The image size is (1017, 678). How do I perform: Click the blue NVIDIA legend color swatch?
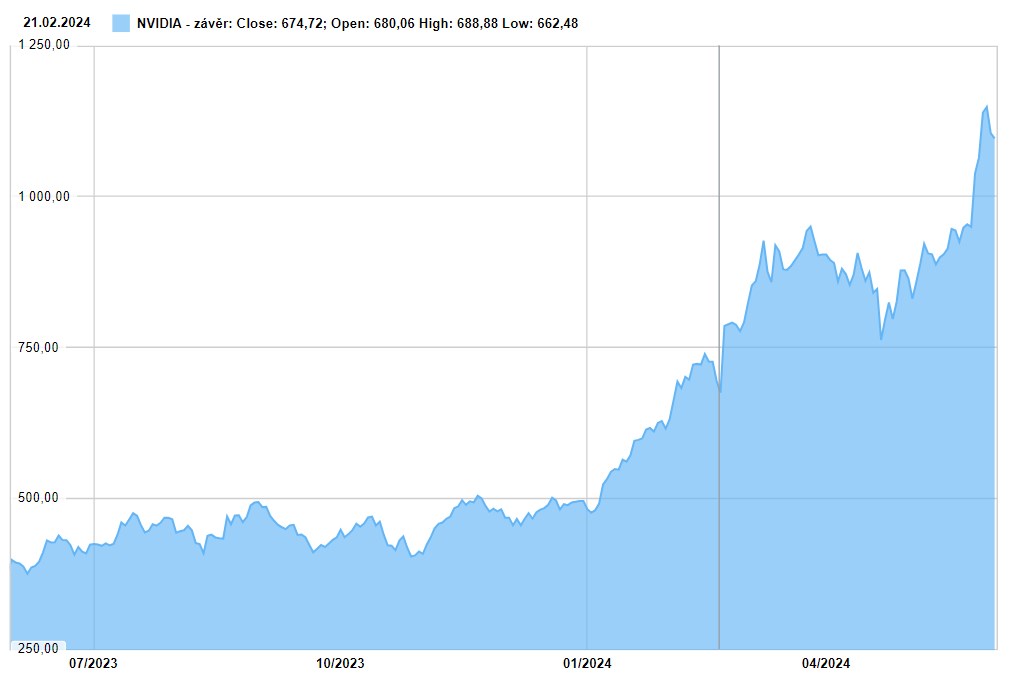(x=121, y=23)
